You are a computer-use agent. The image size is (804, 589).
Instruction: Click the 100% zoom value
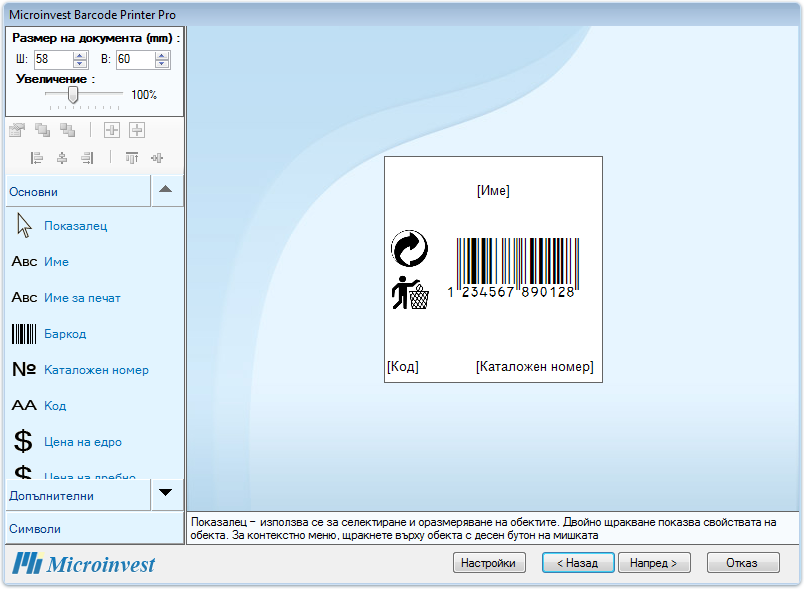[x=144, y=95]
